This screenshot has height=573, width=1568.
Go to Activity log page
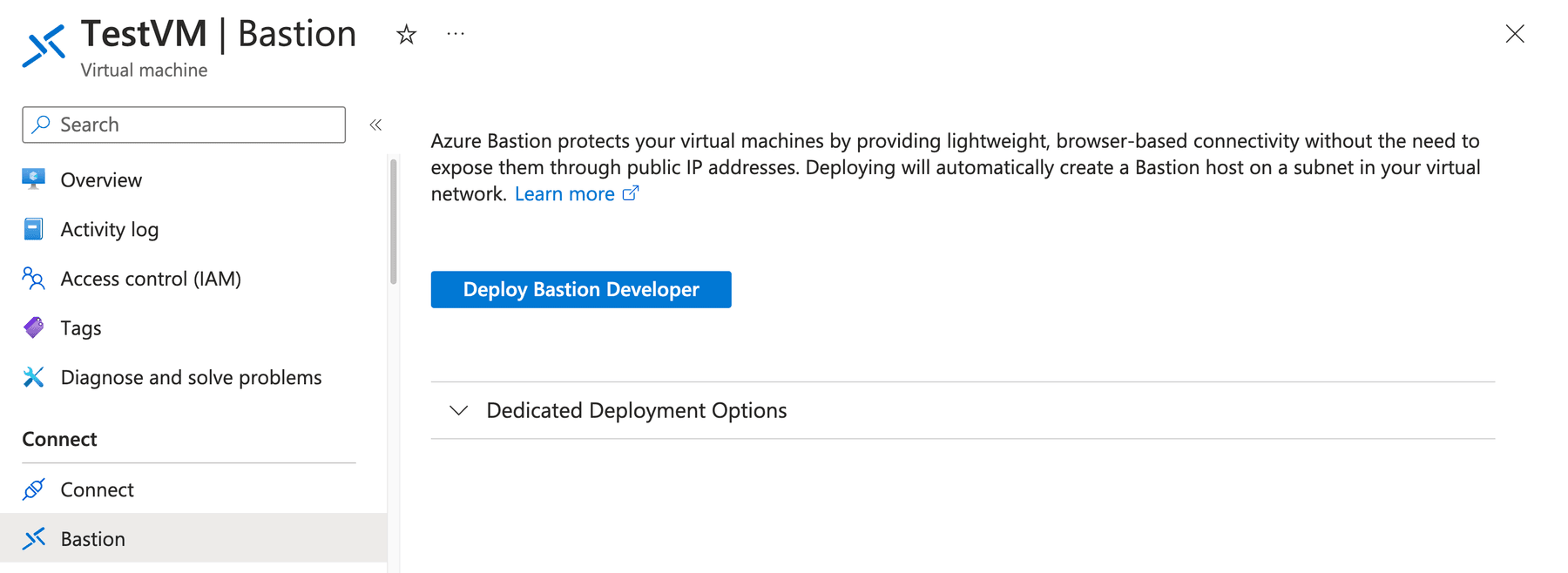coord(110,229)
